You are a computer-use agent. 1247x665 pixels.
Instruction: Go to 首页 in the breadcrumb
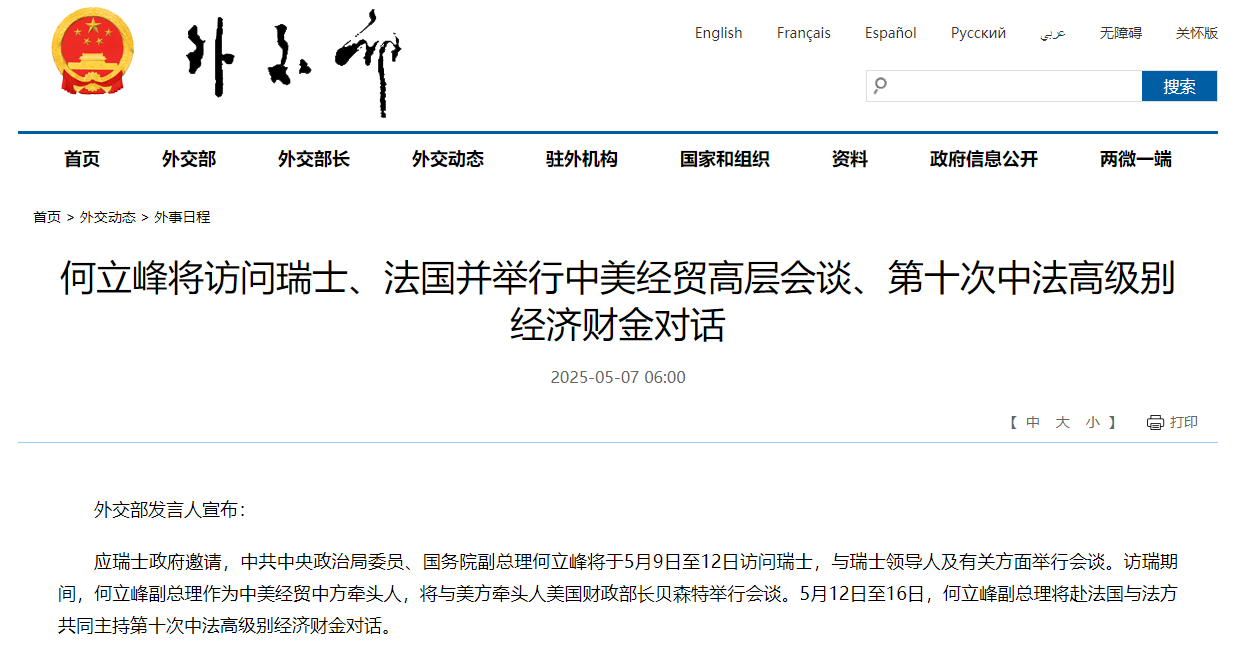click(x=47, y=217)
